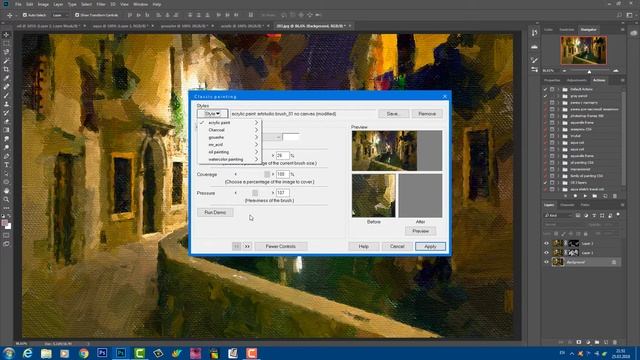Screen dimensions: 640x360
Task: Switch to the Adjustments tab
Action: [576, 80]
